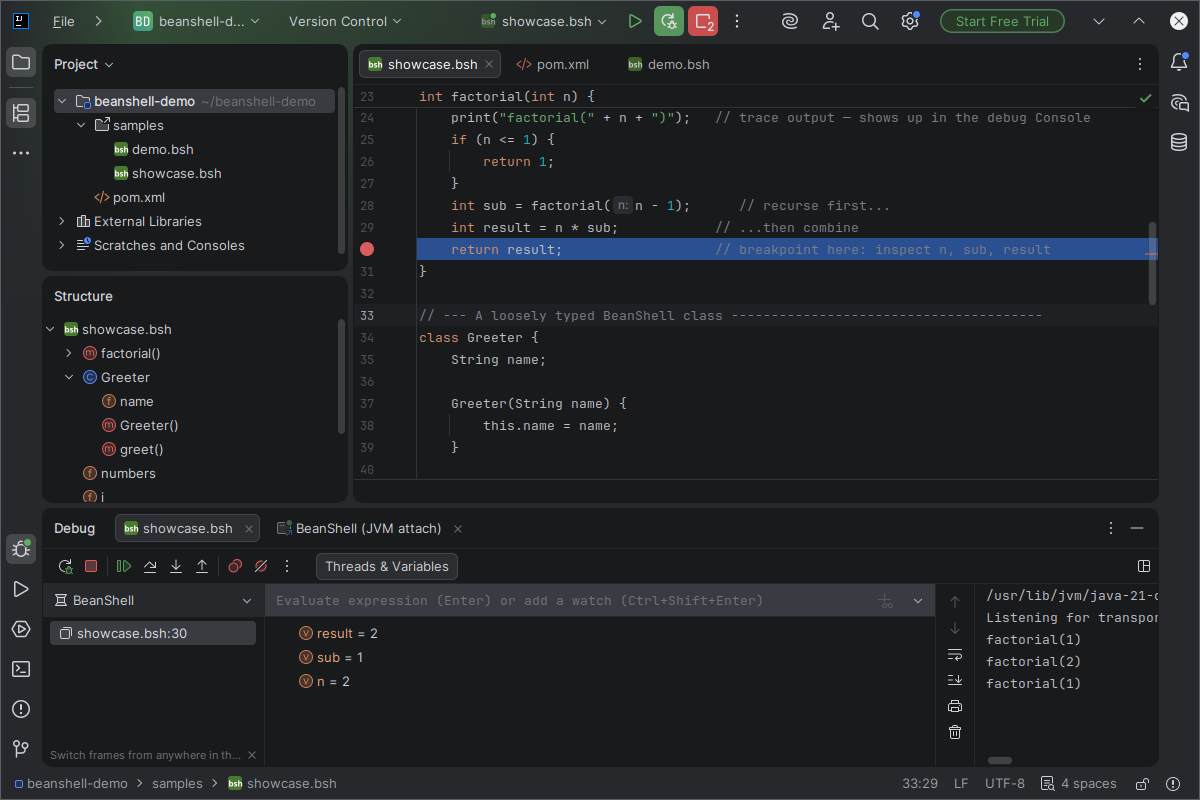
Task: Switch to demo.bsh editor tab
Action: pos(668,64)
